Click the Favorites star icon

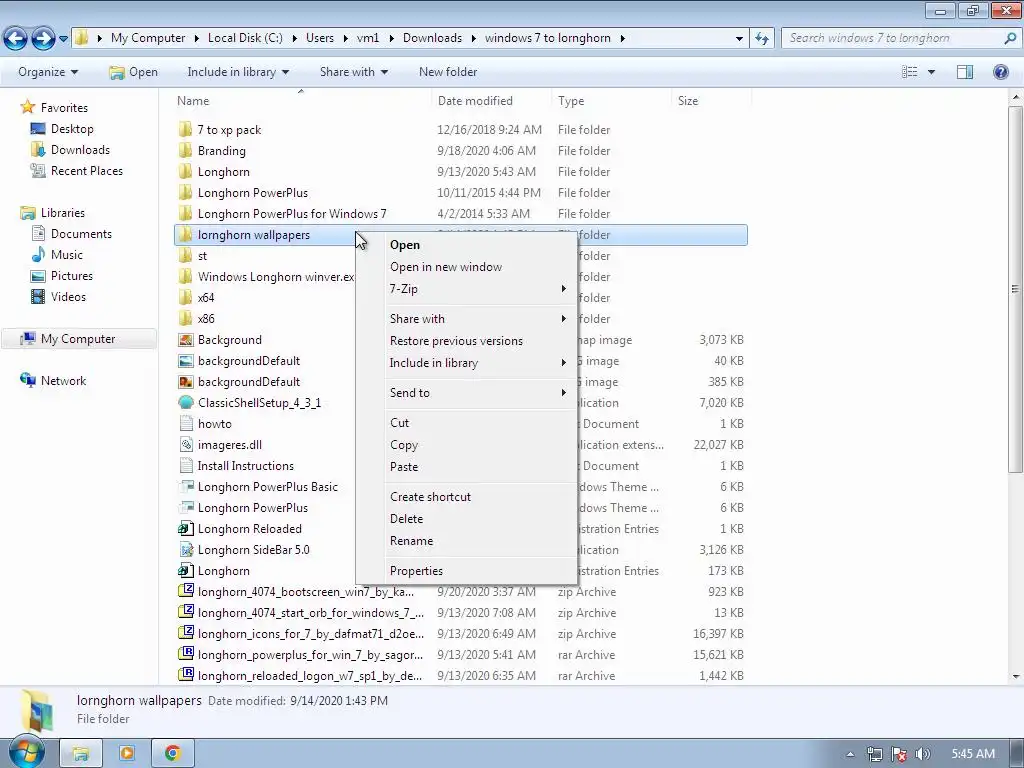27,107
